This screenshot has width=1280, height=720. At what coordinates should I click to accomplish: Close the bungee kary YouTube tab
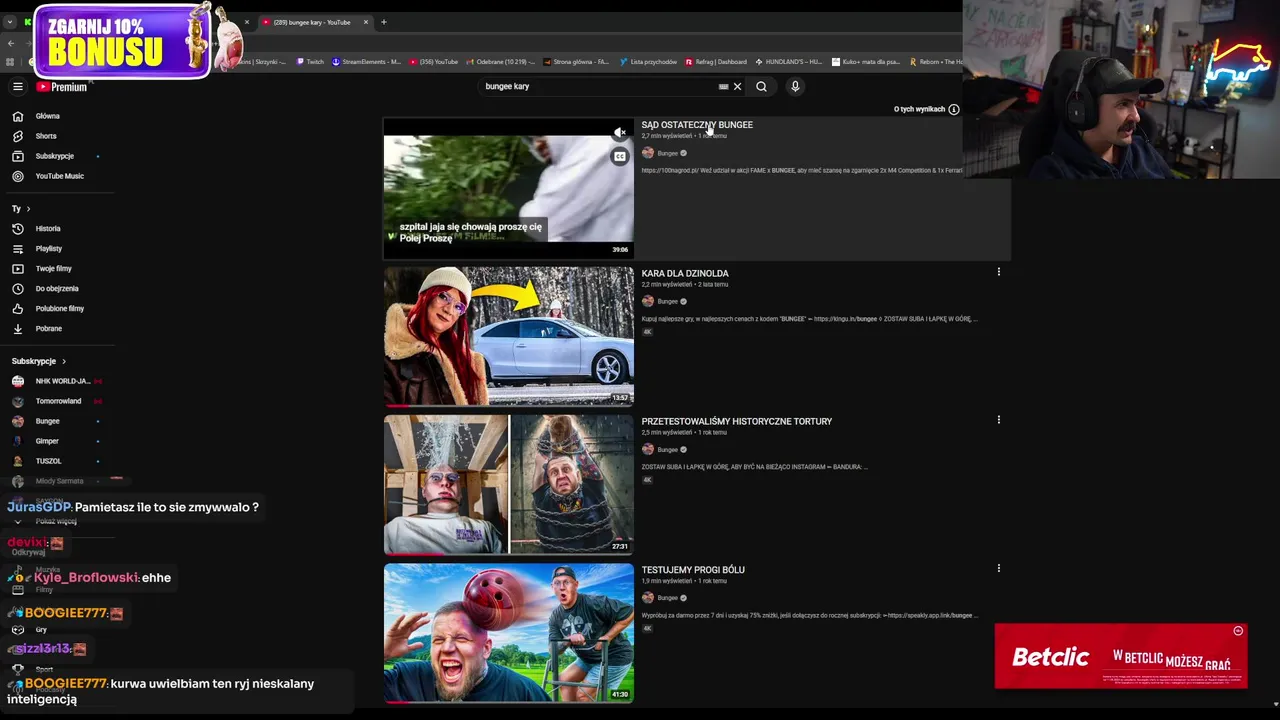click(366, 22)
